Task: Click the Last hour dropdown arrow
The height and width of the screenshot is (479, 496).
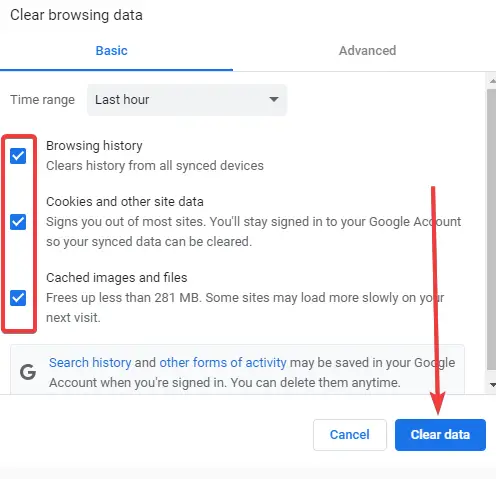Action: click(x=274, y=99)
